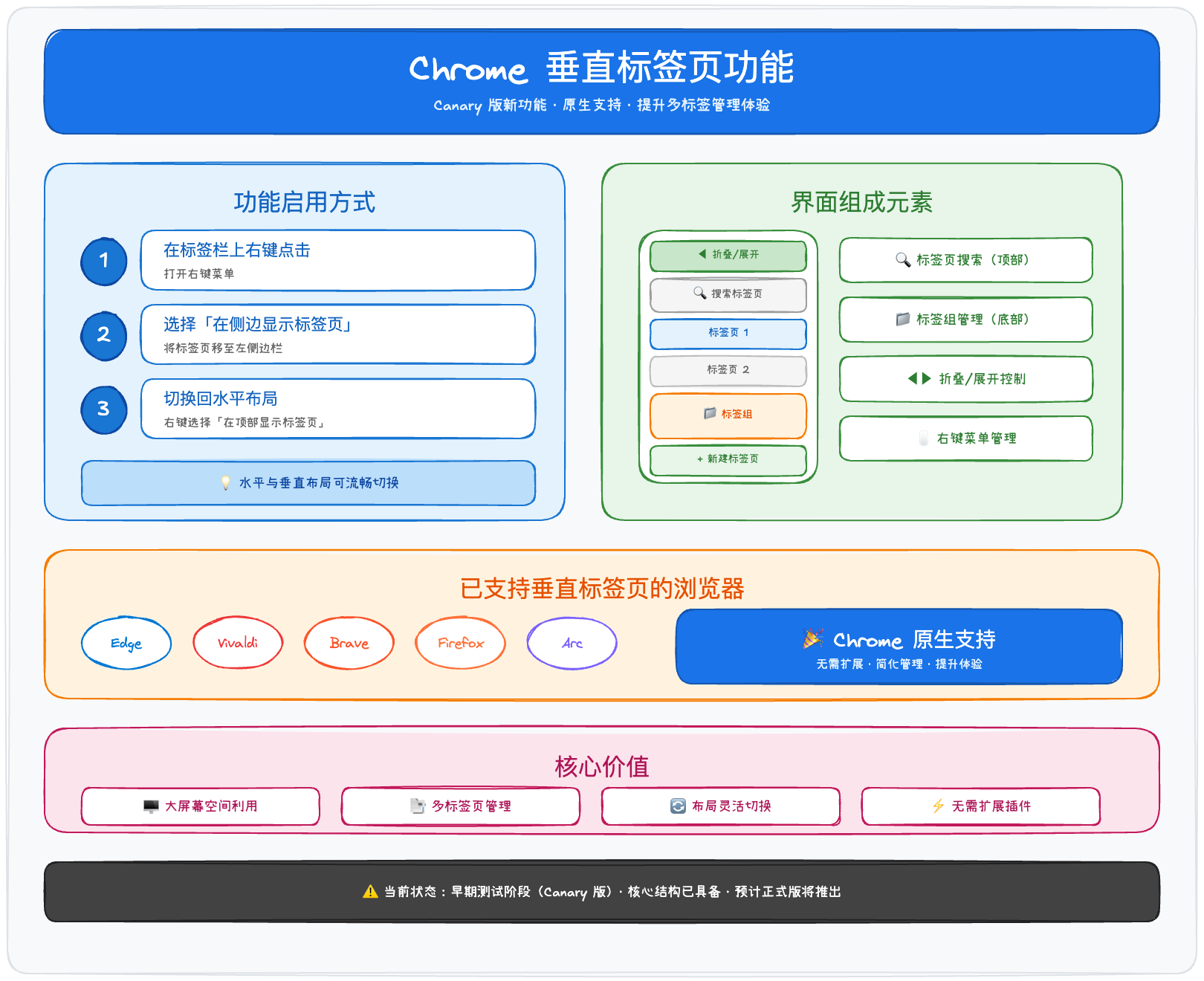This screenshot has width=1204, height=981.
Task: Click the party popper icon beside Chrome 原生支持
Action: tap(812, 639)
